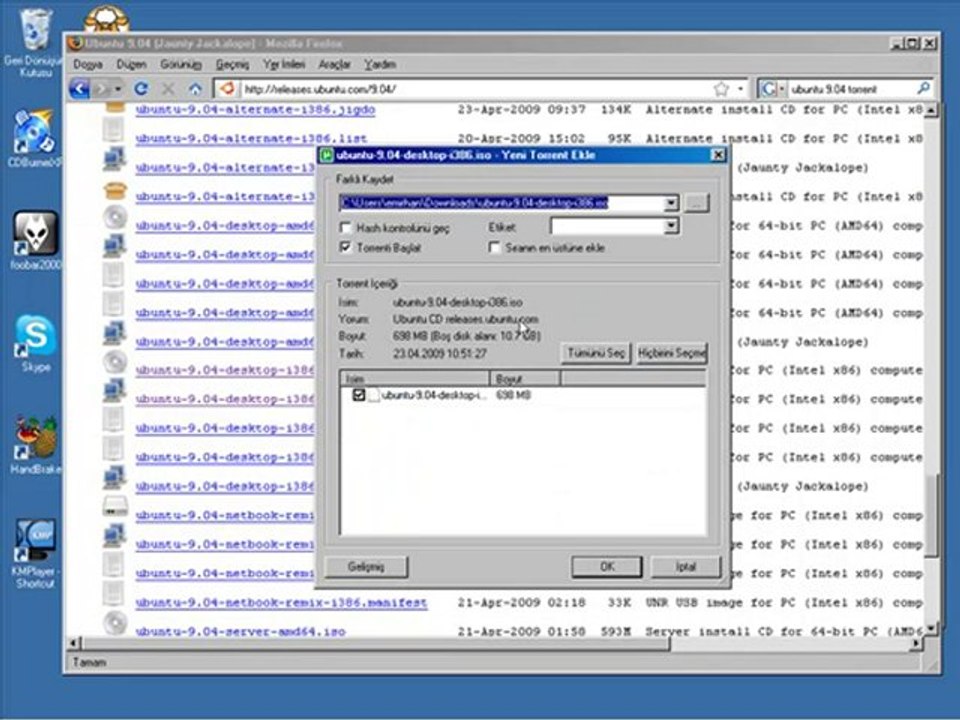Screen dimensions: 960x720
Task: Click the browse '...' button in torrent dialog
Action: [696, 203]
